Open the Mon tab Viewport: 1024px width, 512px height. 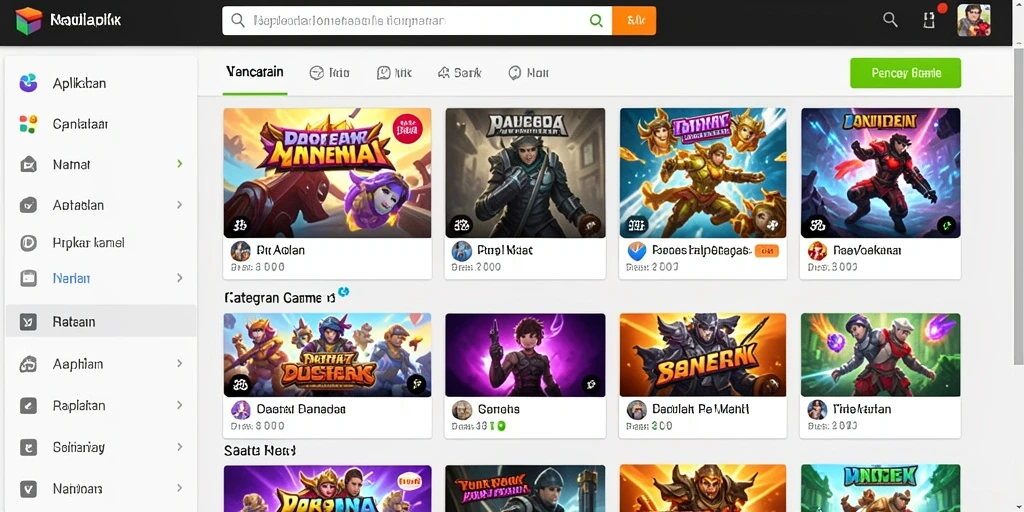click(528, 73)
